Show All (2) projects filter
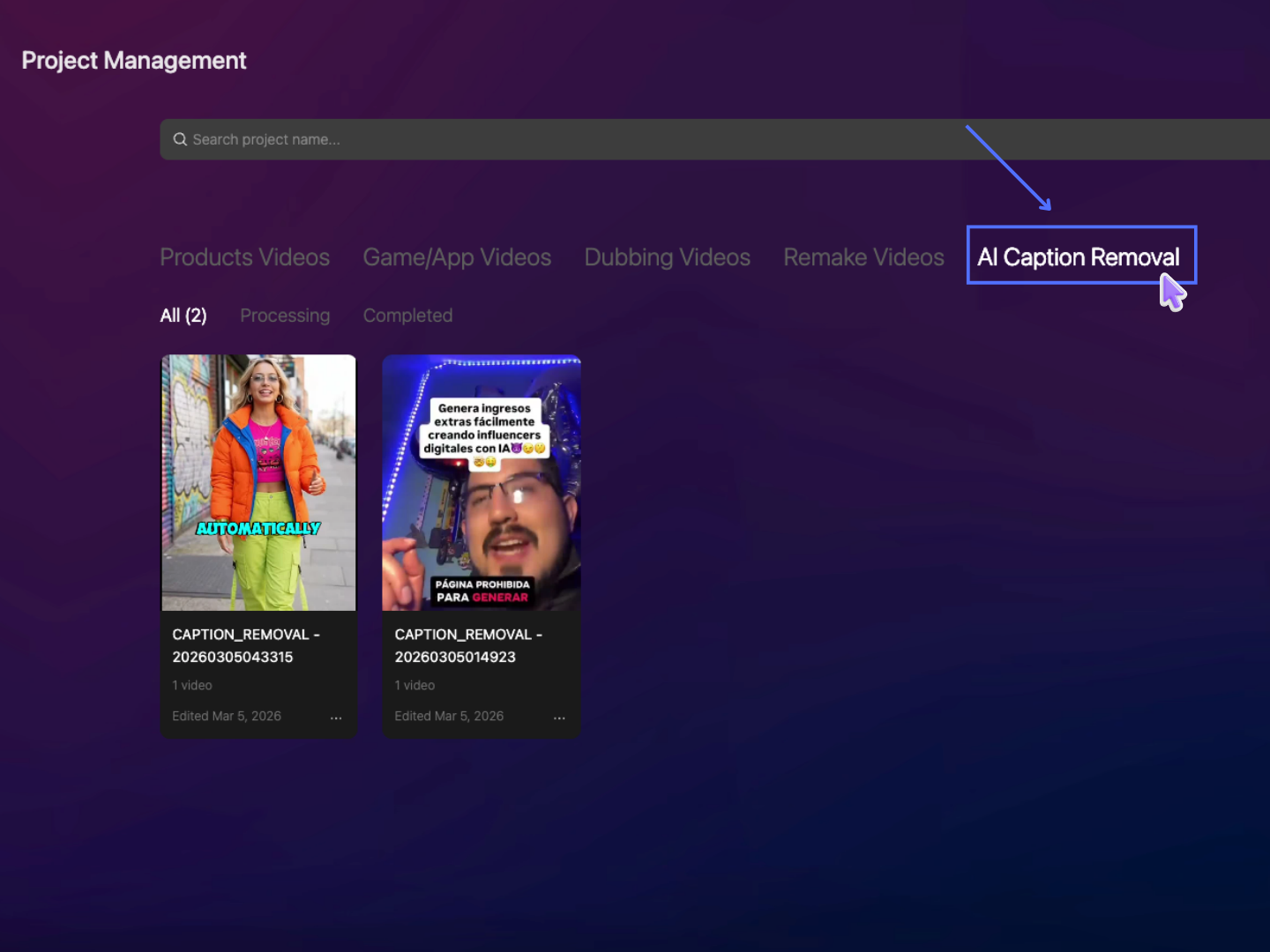The height and width of the screenshot is (952, 1270). click(x=183, y=316)
